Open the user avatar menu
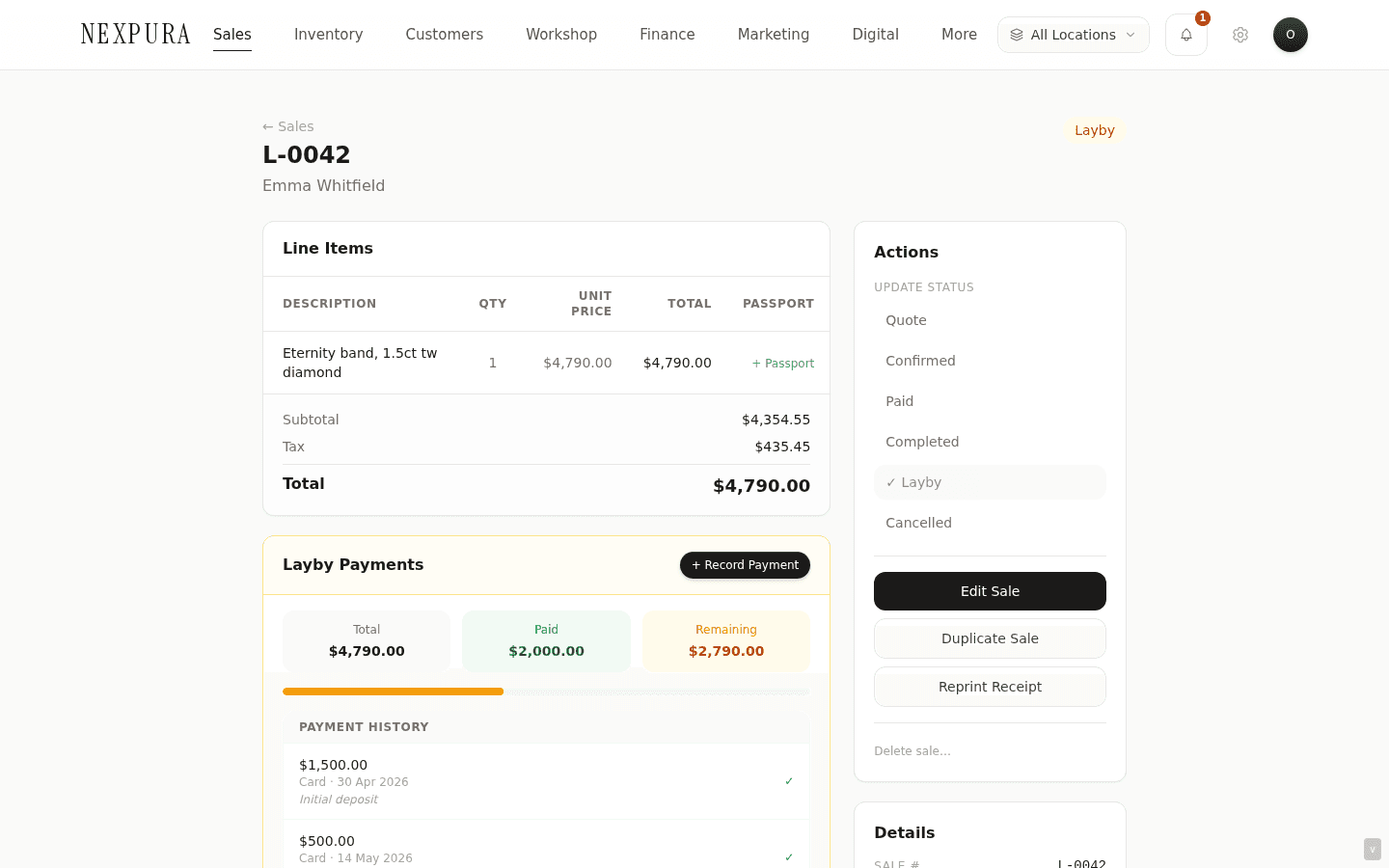 coord(1291,35)
